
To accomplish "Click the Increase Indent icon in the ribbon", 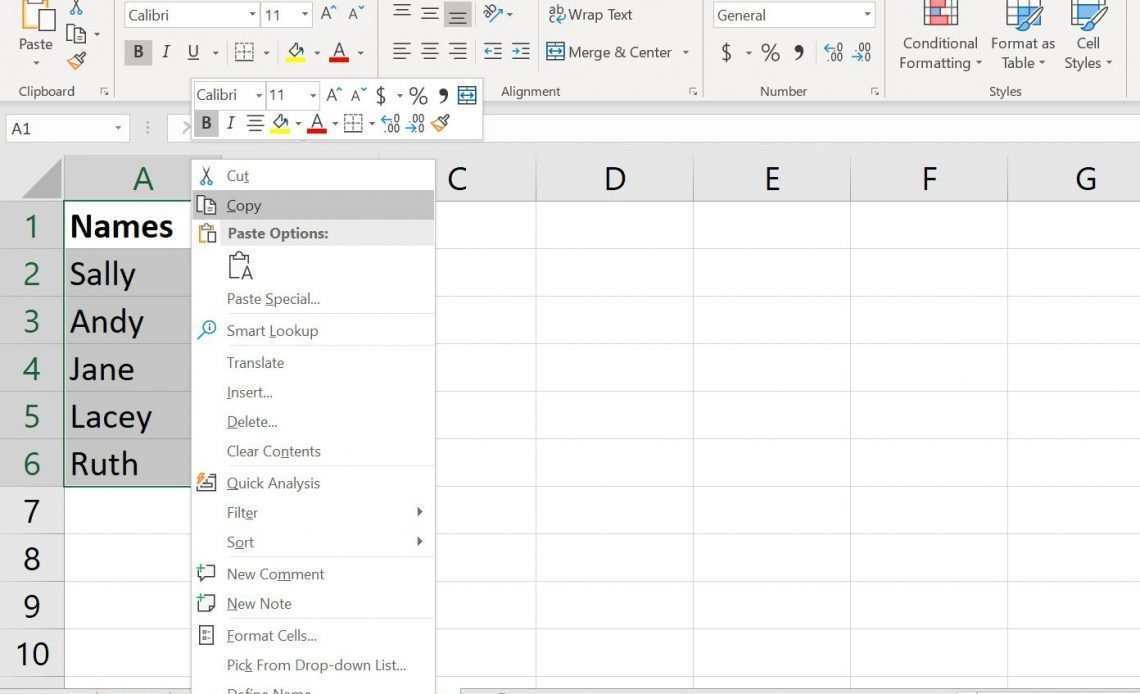I will pos(521,52).
